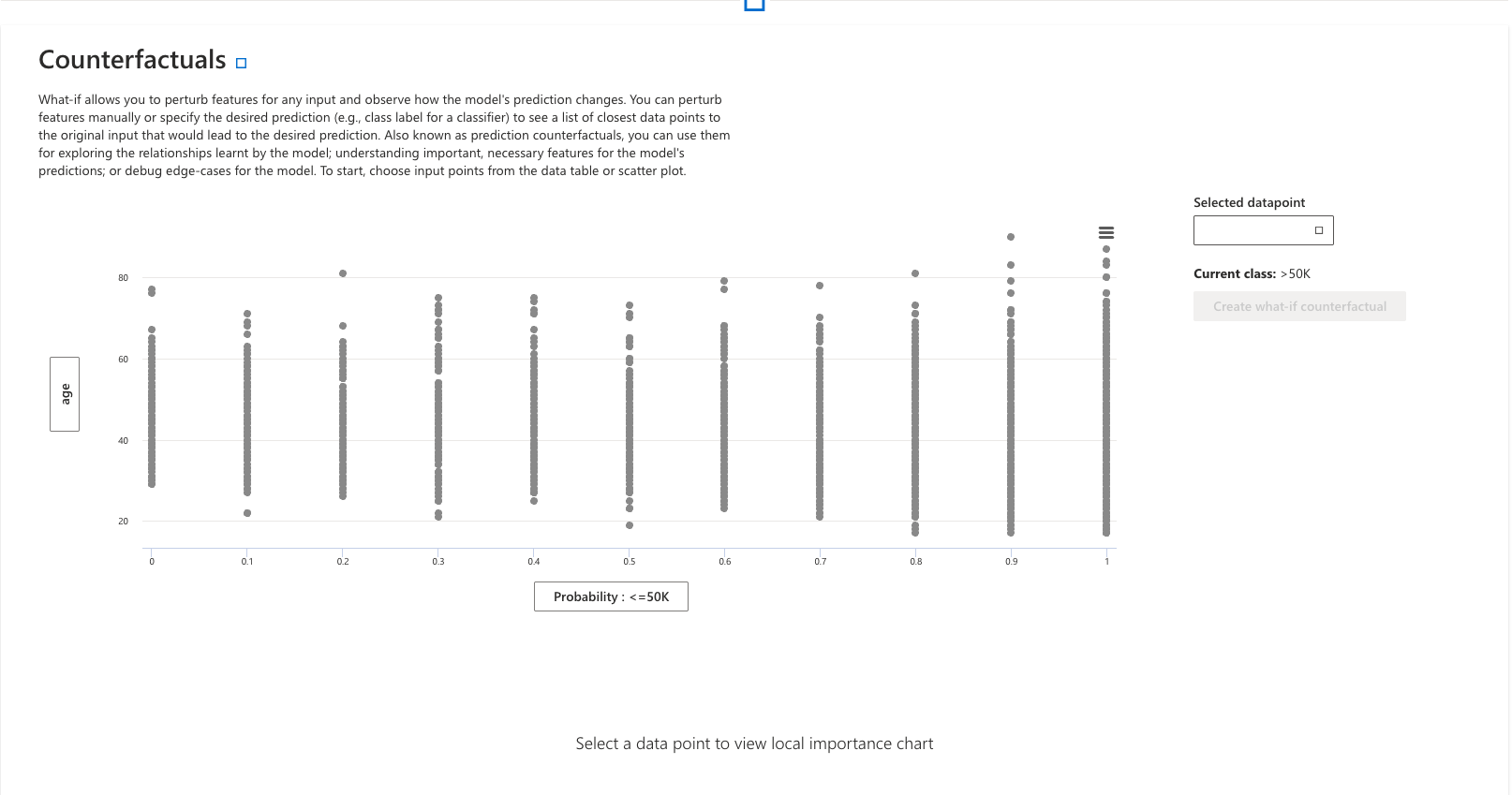1512x795 pixels.
Task: Click Create what-if counterfactual button
Action: pyautogui.click(x=1299, y=306)
